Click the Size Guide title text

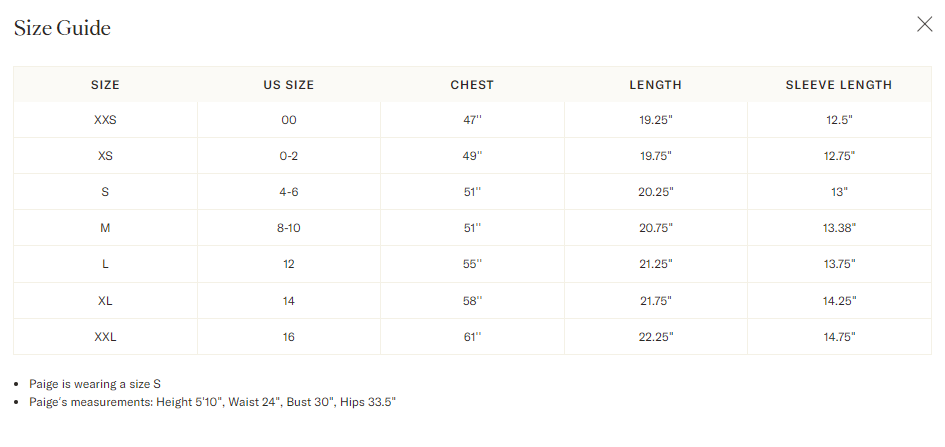(x=62, y=28)
